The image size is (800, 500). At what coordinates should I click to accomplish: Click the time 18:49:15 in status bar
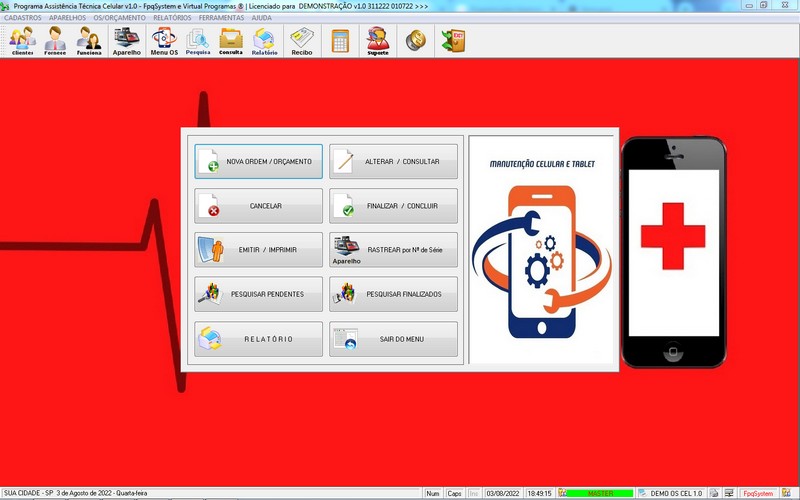(x=539, y=493)
